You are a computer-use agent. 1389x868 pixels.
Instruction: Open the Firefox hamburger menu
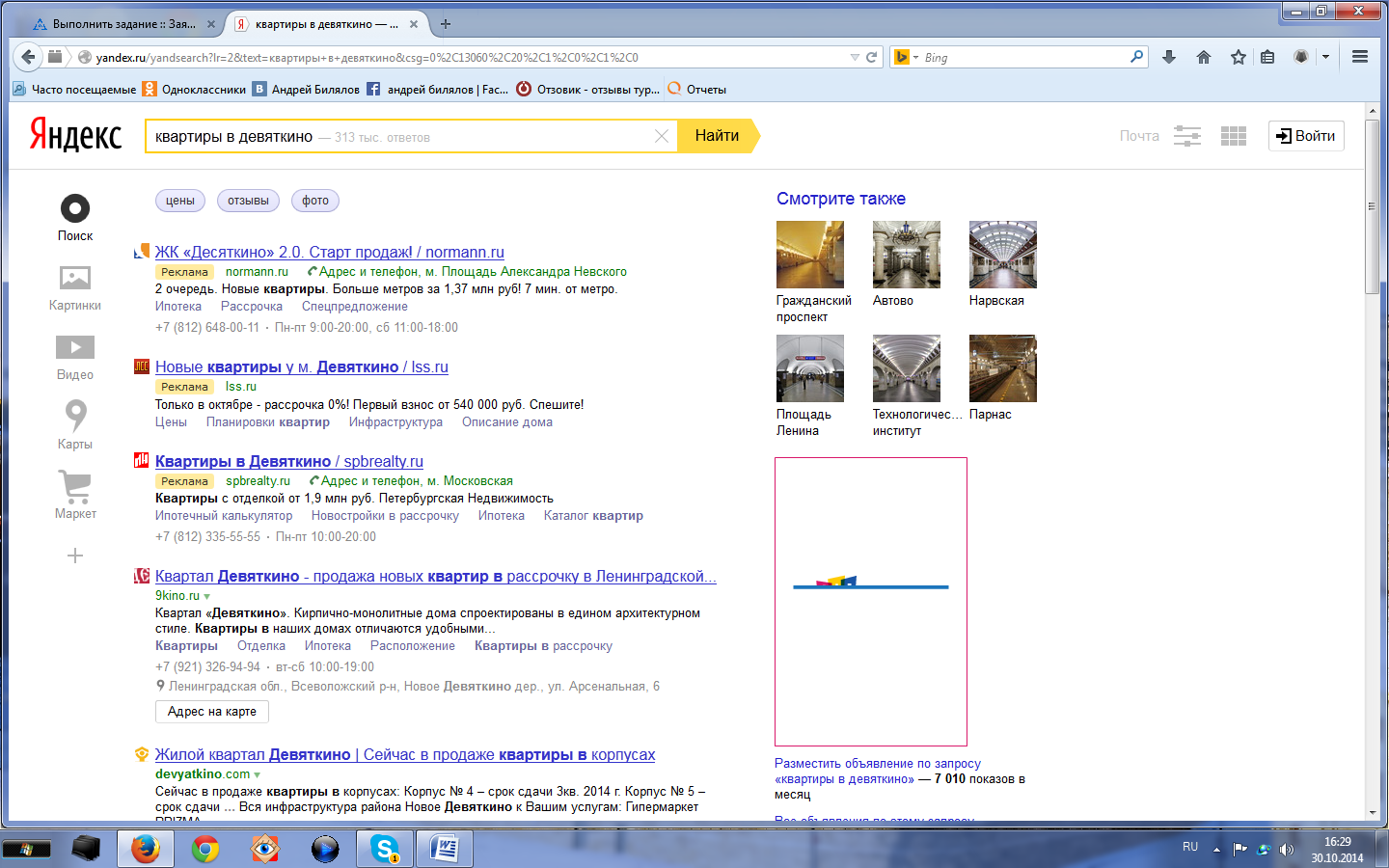click(1360, 57)
